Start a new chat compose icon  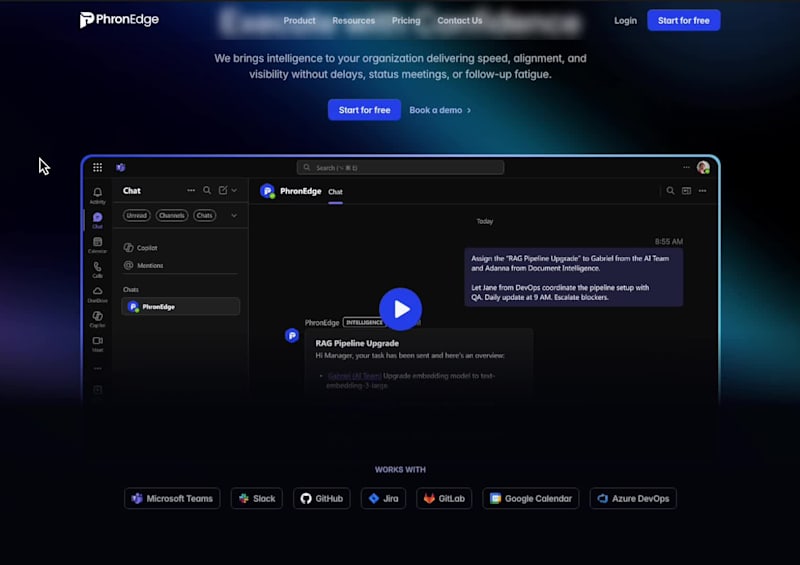pyautogui.click(x=223, y=190)
